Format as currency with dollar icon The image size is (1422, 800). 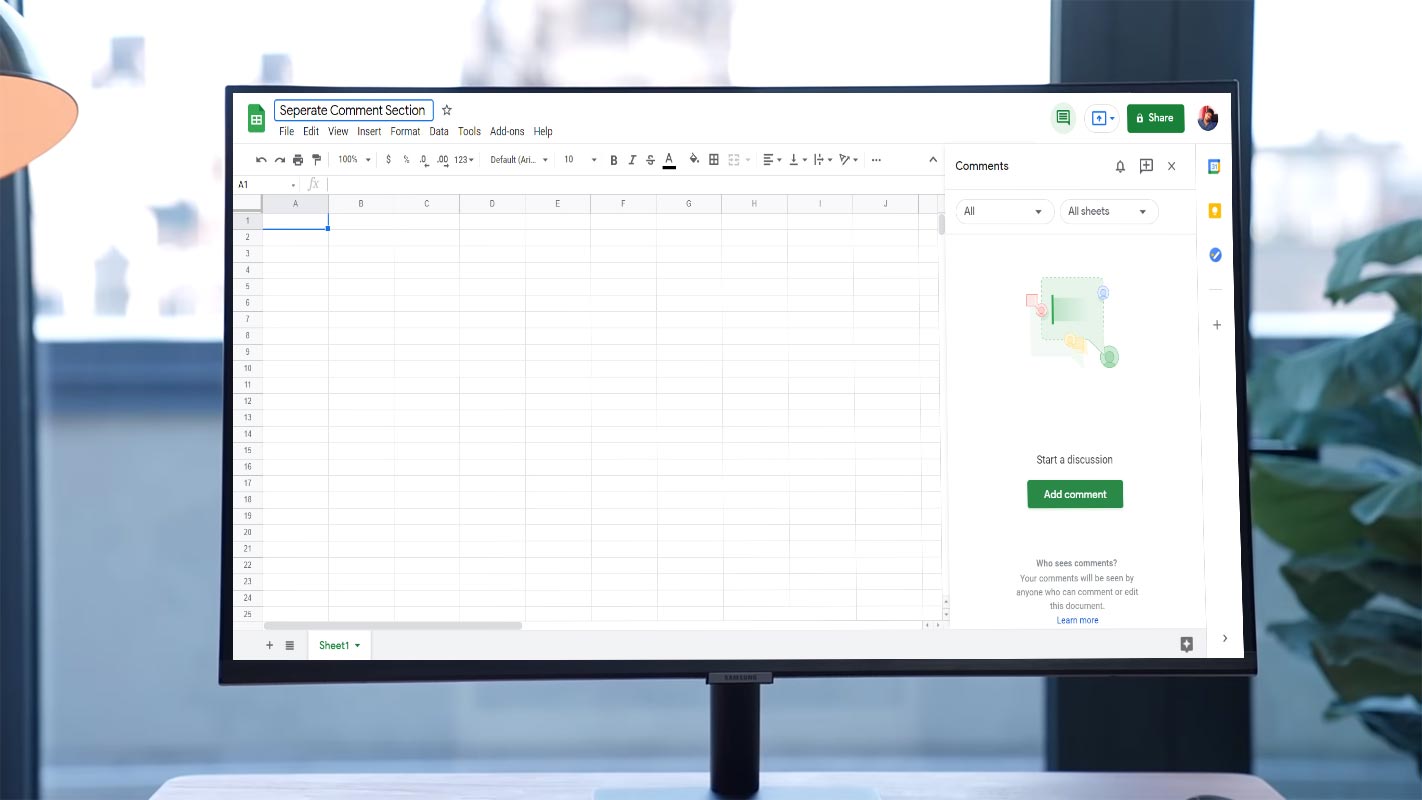click(388, 160)
